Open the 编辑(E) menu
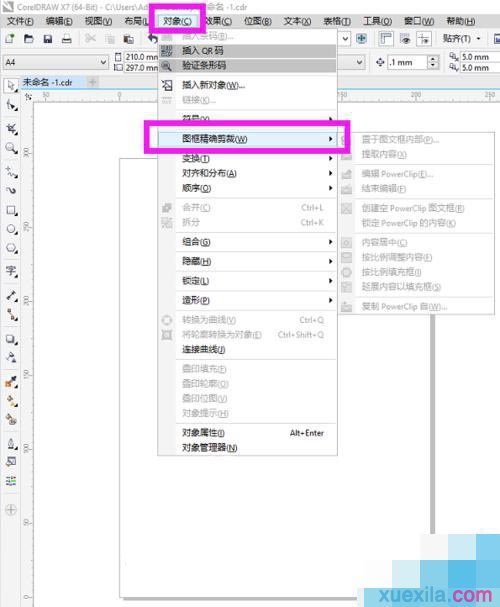Screen dimensions: 500x607 [x=59, y=21]
